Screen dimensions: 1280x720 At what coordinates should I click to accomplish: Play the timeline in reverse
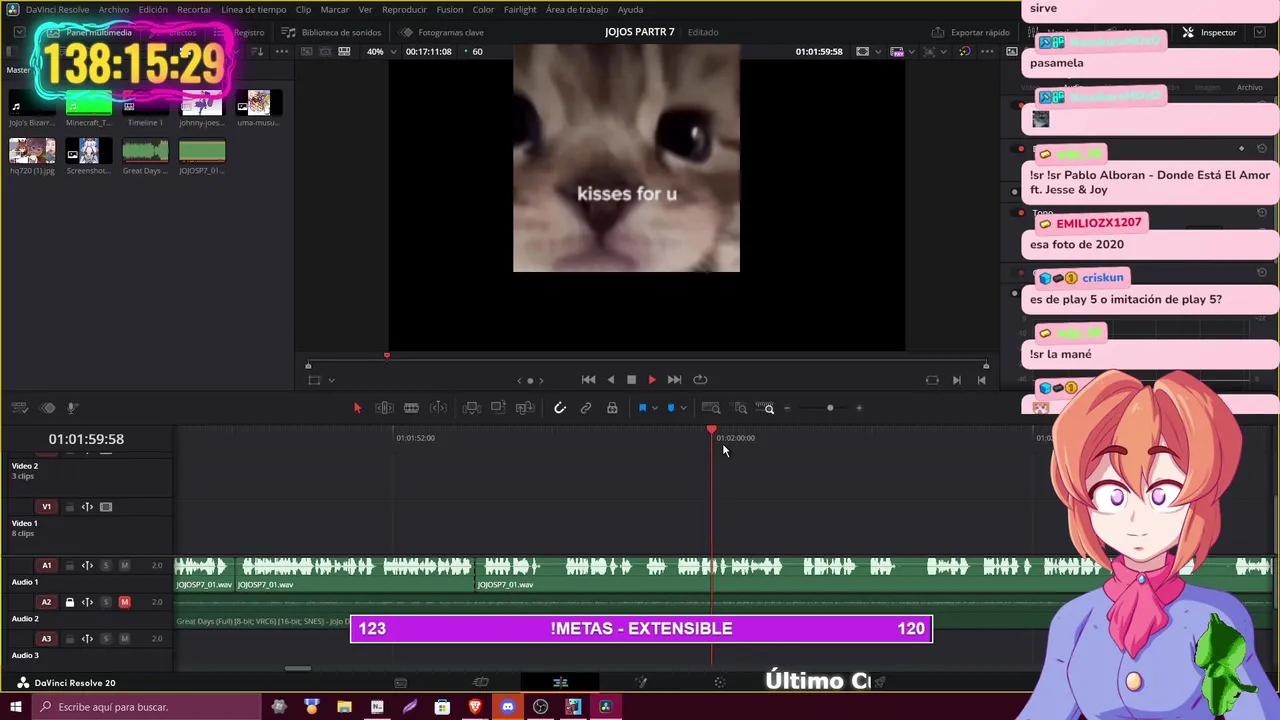tap(611, 380)
